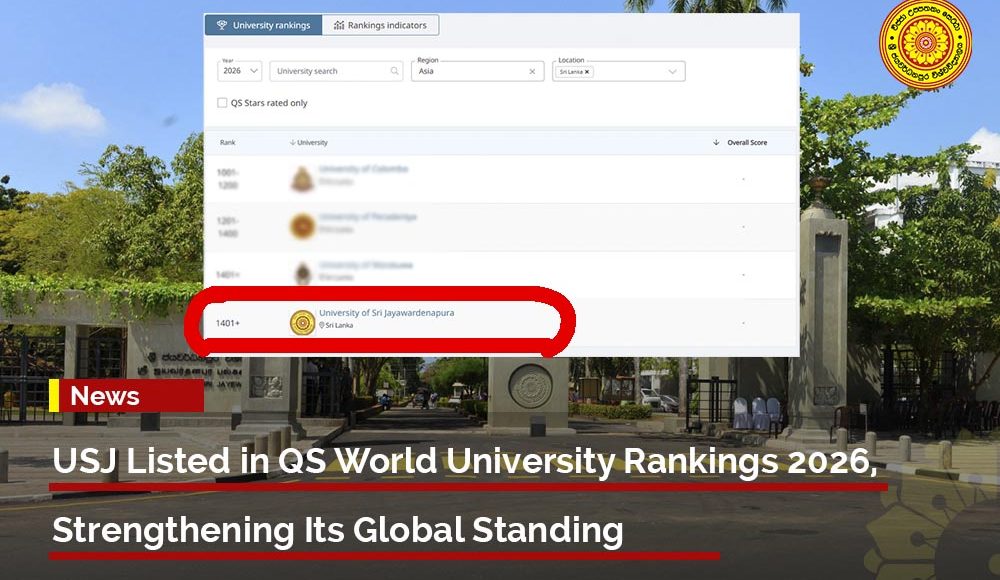1000x580 pixels.
Task: Sort by the Overall Score arrow
Action: click(x=716, y=143)
